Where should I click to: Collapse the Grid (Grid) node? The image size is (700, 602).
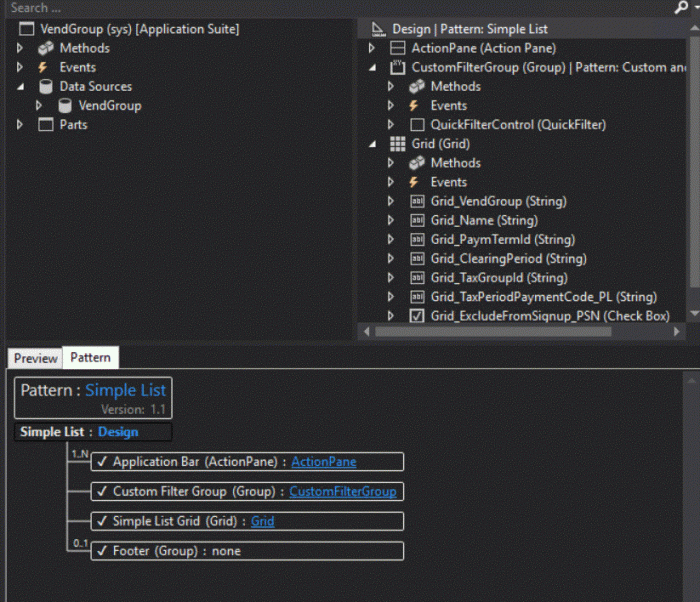[372, 144]
